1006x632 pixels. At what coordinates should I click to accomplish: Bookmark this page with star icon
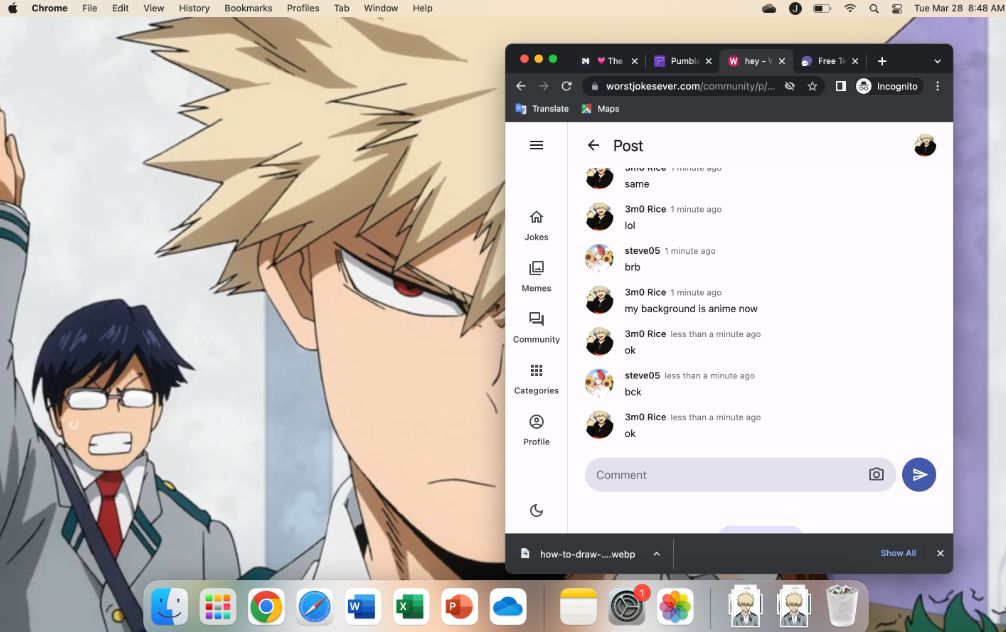coord(812,86)
